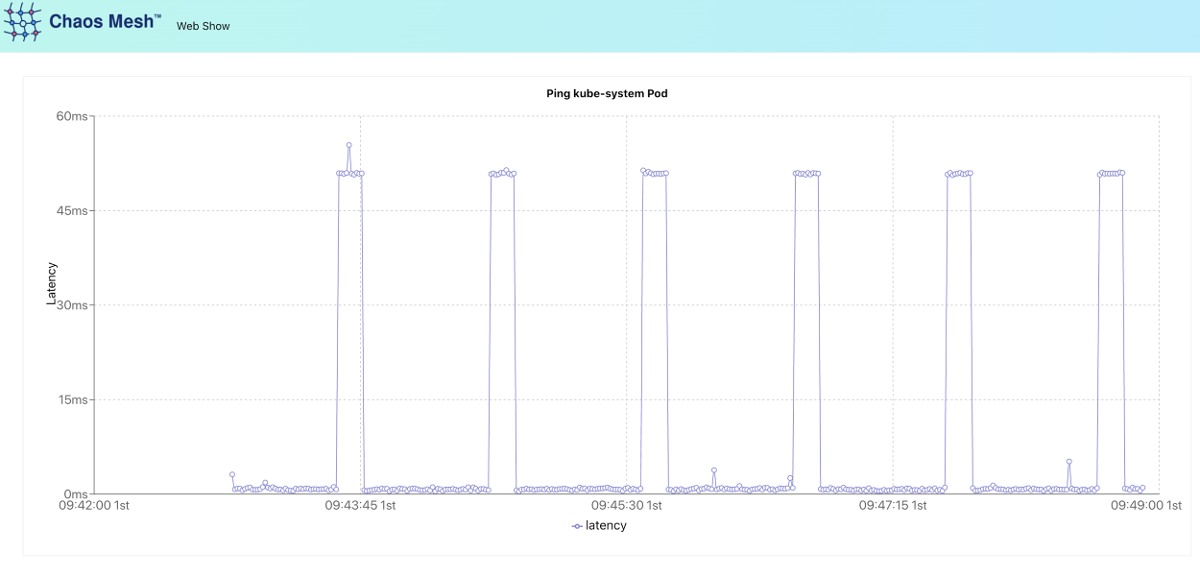Click the 45ms y-axis label
Viewport: 1200px width, 564px height.
point(72,211)
